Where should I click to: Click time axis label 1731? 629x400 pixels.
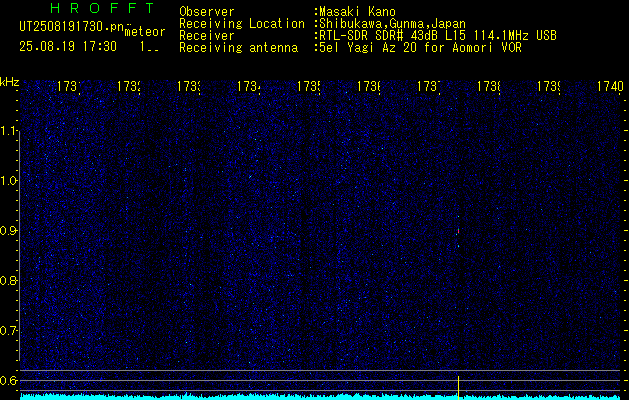pyautogui.click(x=69, y=86)
